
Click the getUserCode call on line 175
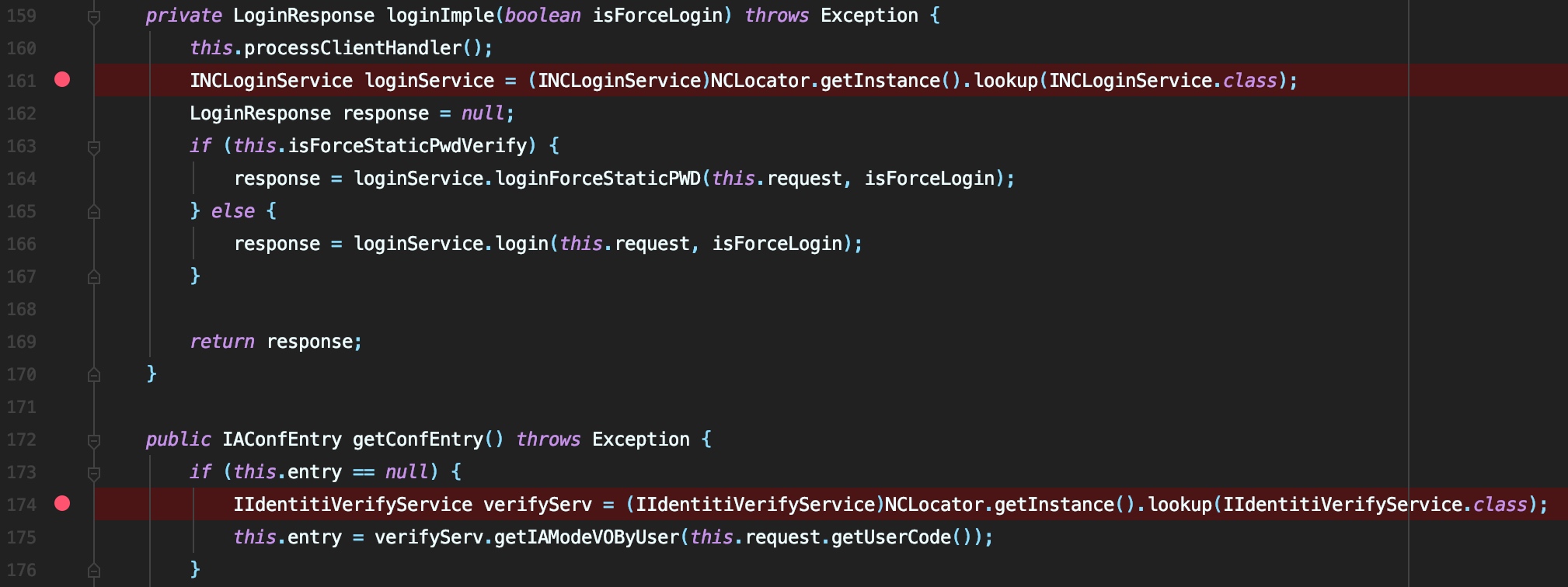[891, 537]
